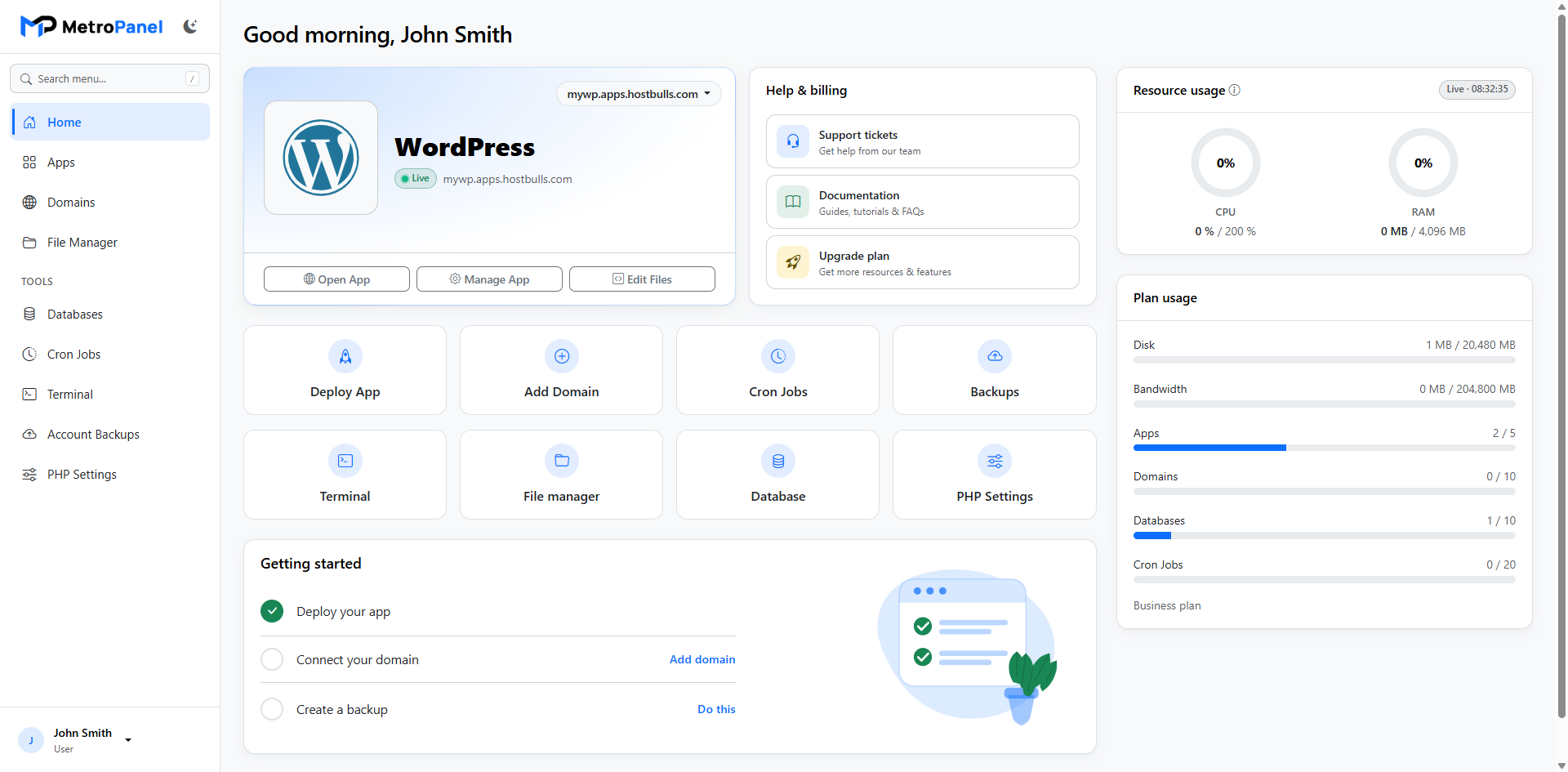The image size is (1568, 772).
Task: Toggle the Connect your domain circle
Action: click(272, 659)
